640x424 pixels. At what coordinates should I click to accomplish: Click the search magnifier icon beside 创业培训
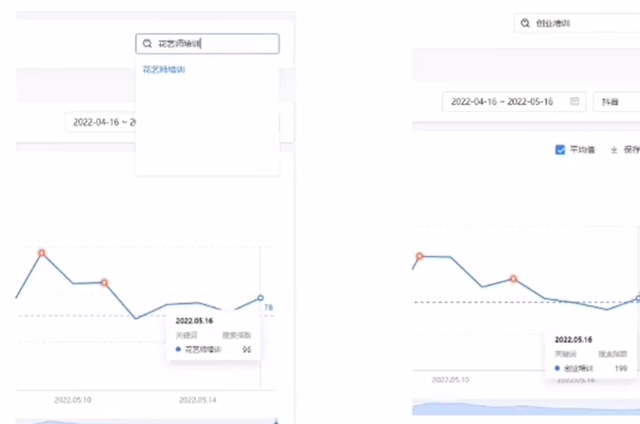(525, 22)
